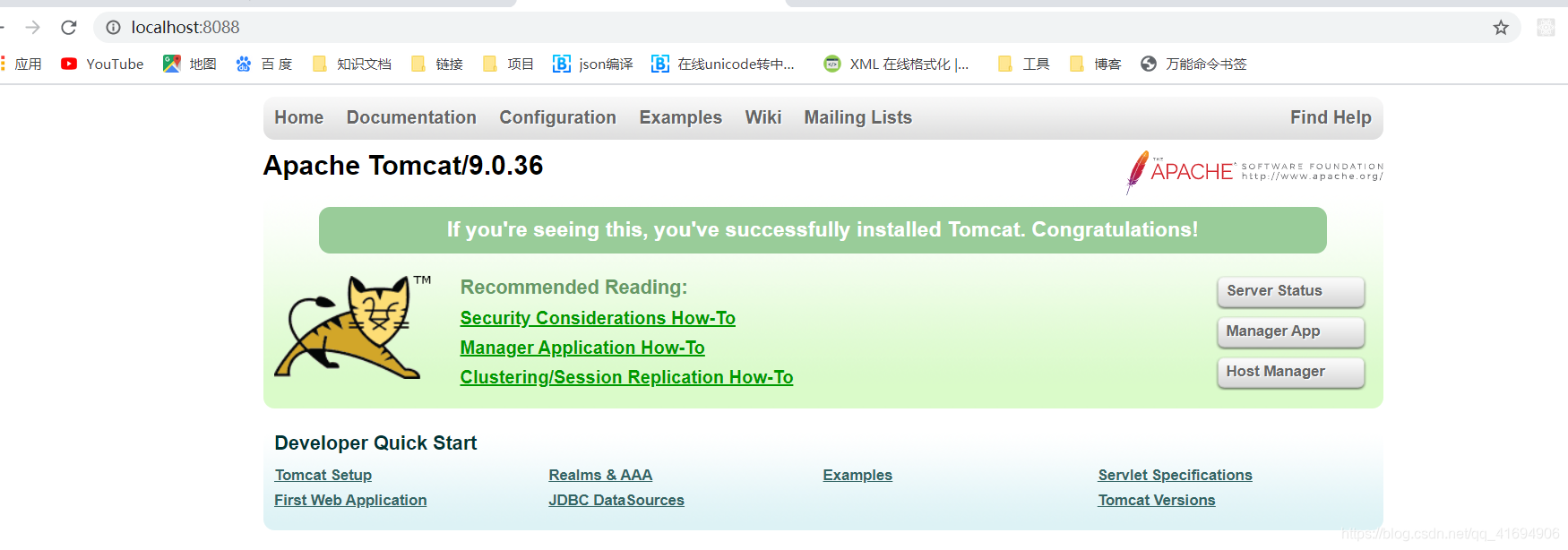
Task: Bookmark this page with the star icon
Action: pyautogui.click(x=1501, y=28)
